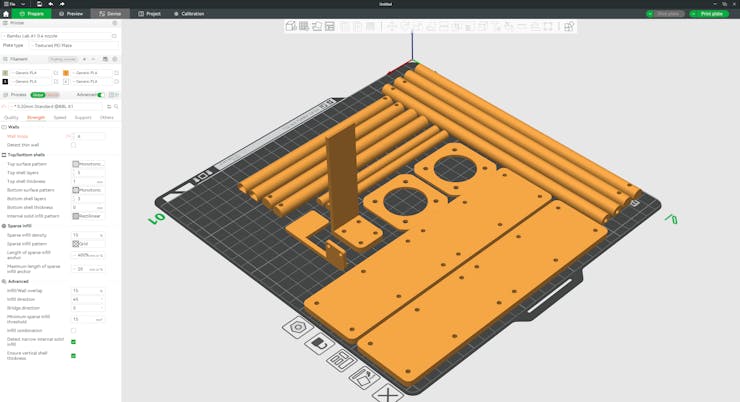This screenshot has height=402, width=740.
Task: Click the orange filament color swatch
Action: point(66,73)
